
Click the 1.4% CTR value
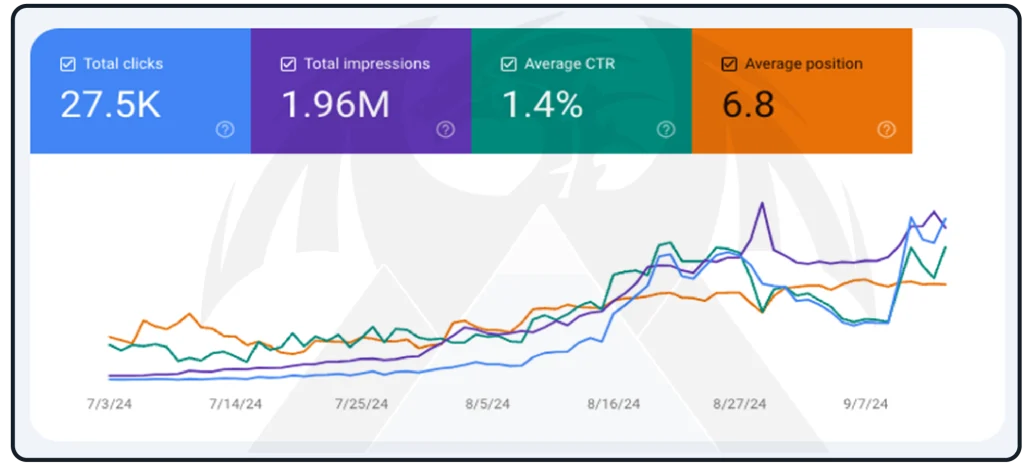tap(541, 104)
